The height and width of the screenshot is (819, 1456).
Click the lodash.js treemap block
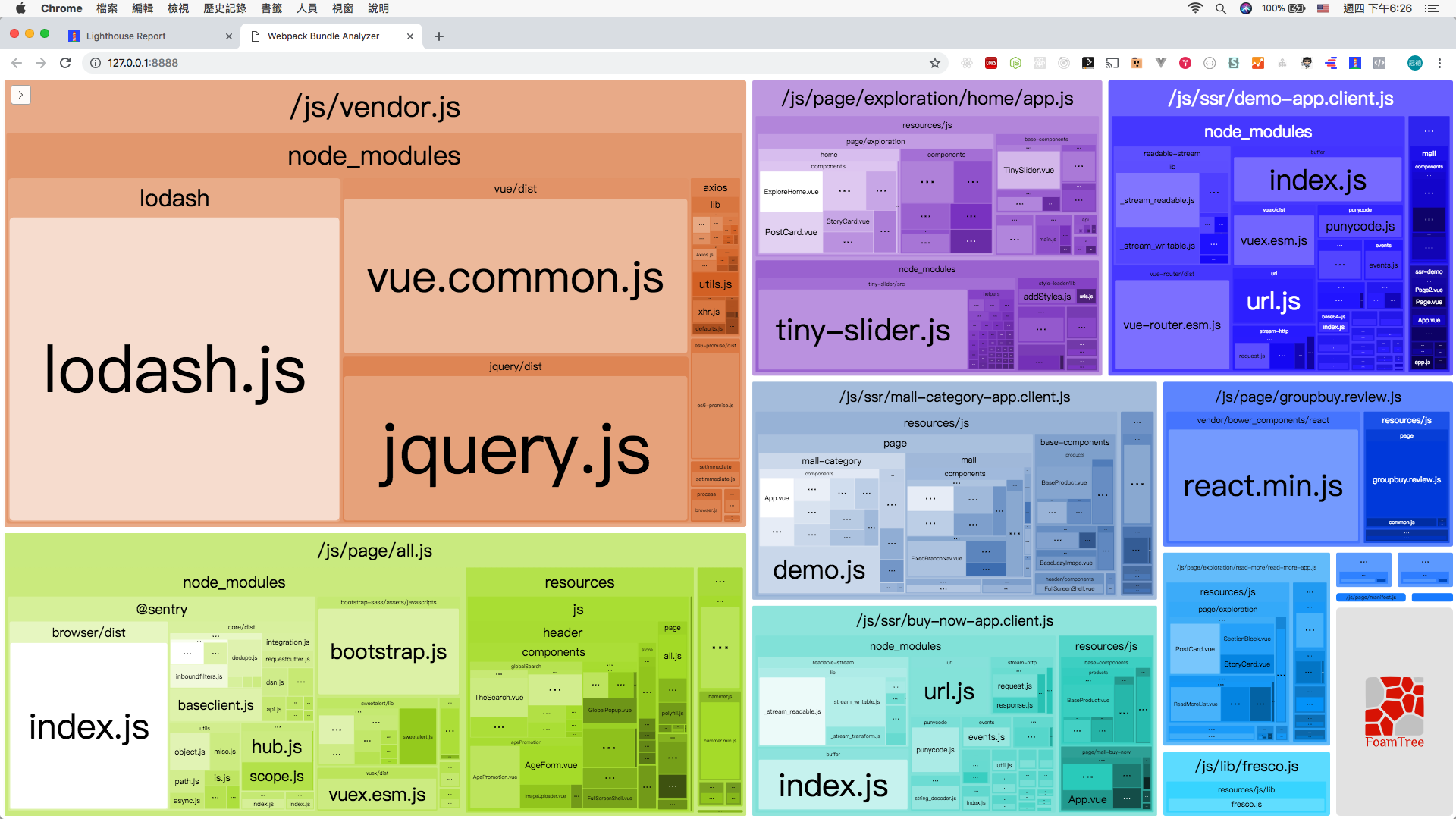(x=174, y=369)
